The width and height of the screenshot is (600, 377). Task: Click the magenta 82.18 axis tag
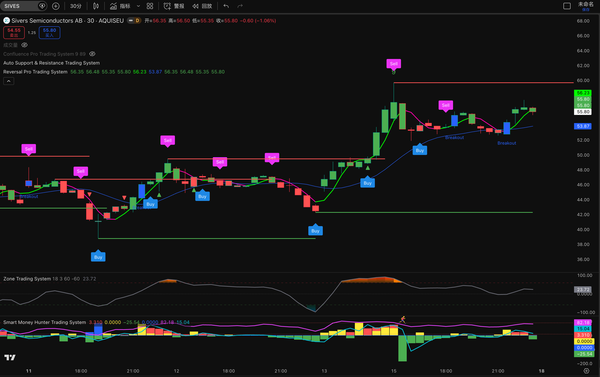point(583,323)
